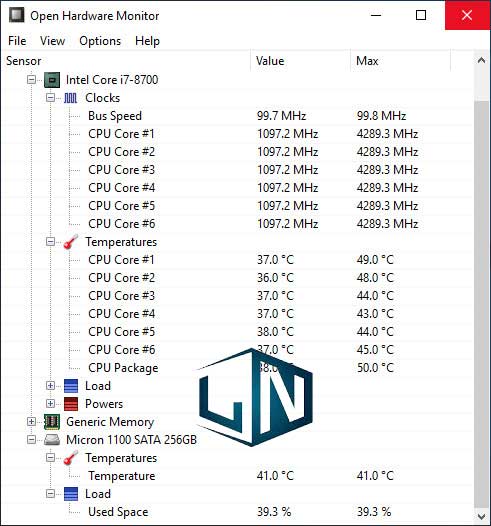Screen dimensions: 491x526
Task: Open the View menu
Action: [x=52, y=41]
